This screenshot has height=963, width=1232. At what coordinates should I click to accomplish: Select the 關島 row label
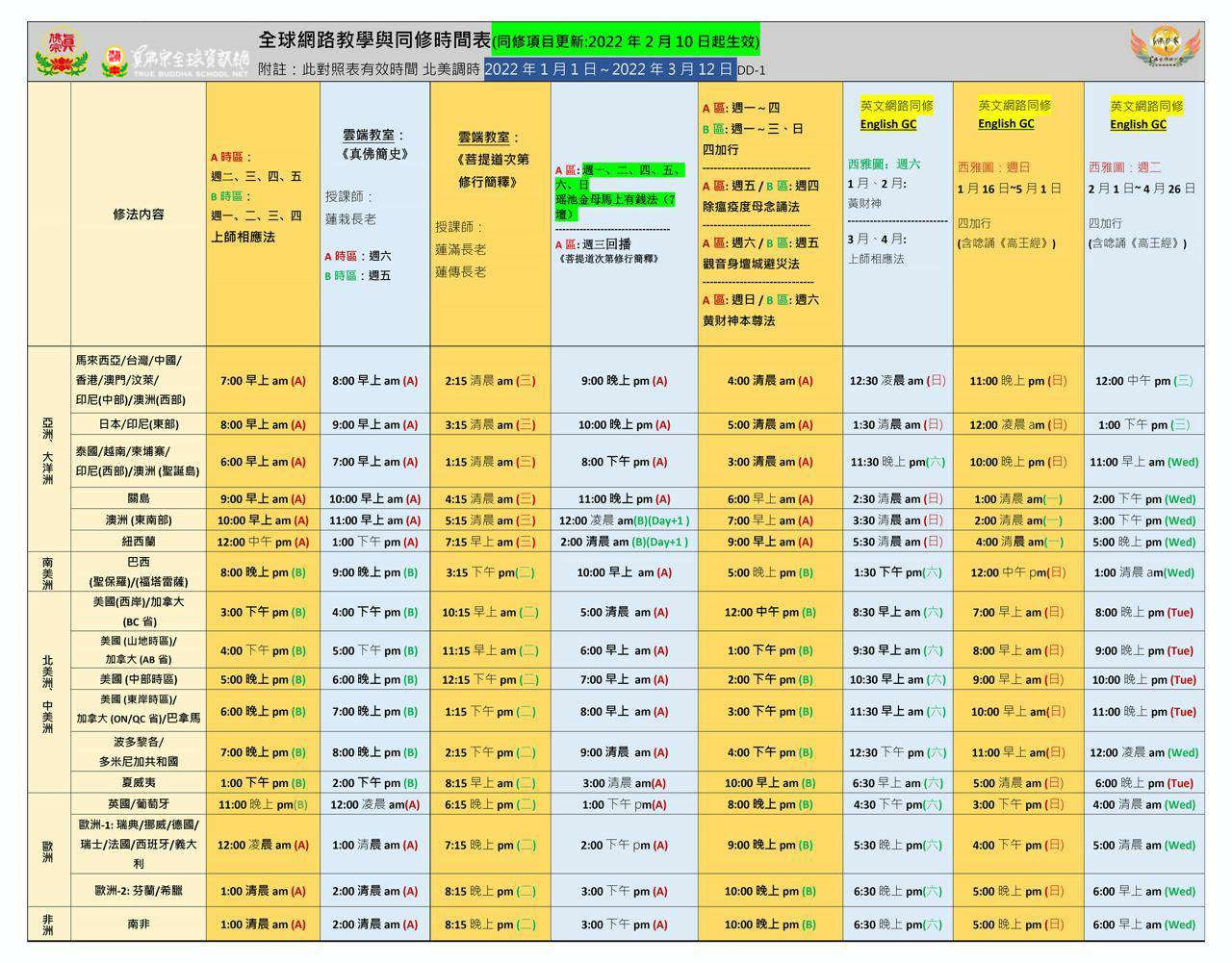click(138, 498)
